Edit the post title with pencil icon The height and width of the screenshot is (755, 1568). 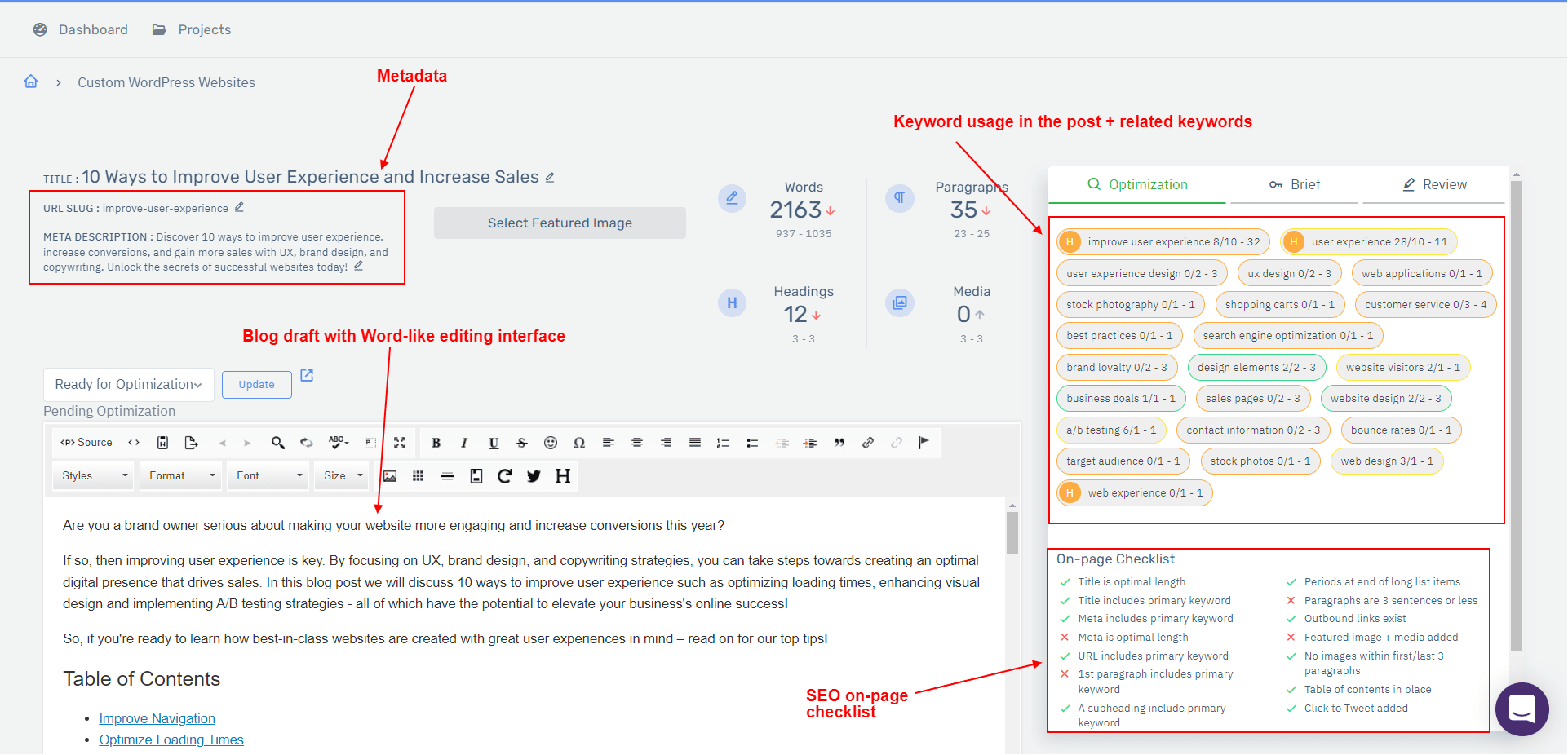coord(550,178)
